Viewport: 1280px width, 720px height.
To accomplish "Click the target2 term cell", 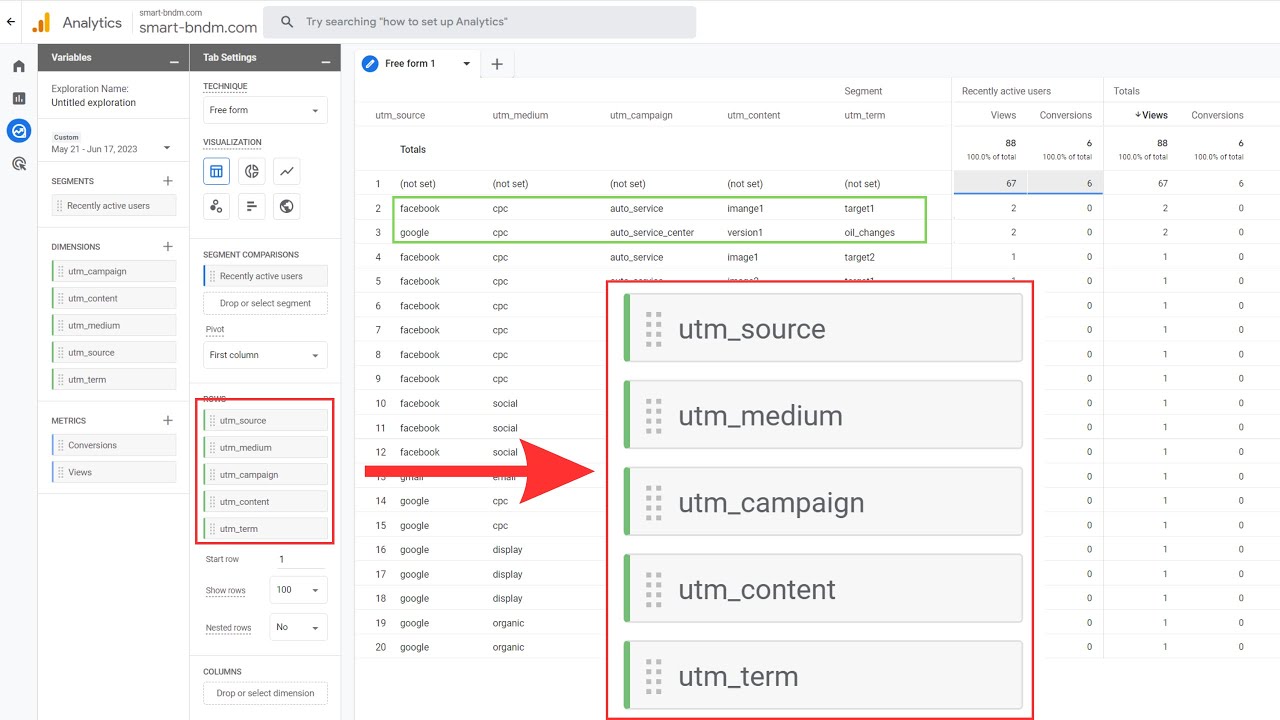I will pos(859,257).
